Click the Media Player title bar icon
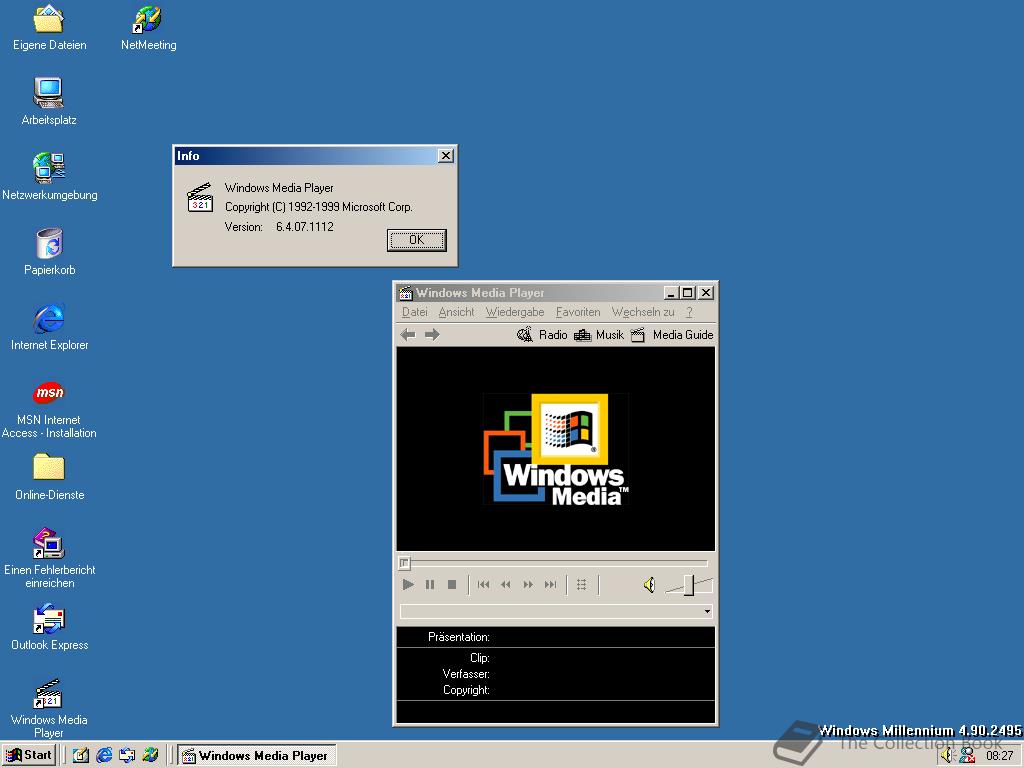The image size is (1024, 768). tap(406, 293)
